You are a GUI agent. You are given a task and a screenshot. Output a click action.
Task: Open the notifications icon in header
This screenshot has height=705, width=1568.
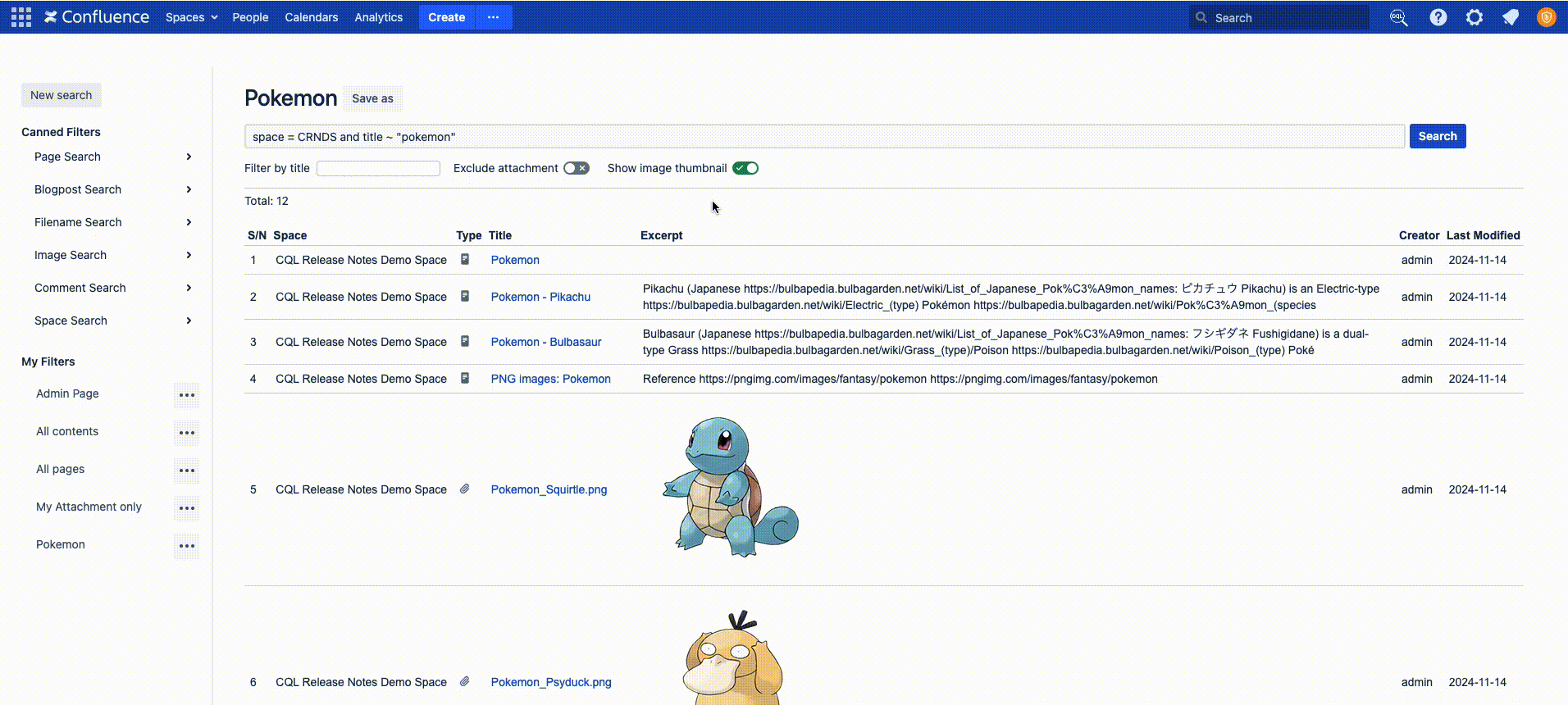1510,17
